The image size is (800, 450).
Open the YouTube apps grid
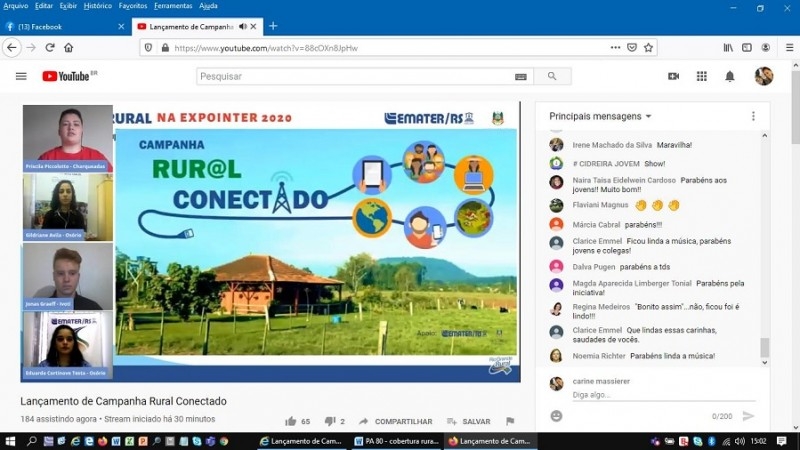[701, 76]
